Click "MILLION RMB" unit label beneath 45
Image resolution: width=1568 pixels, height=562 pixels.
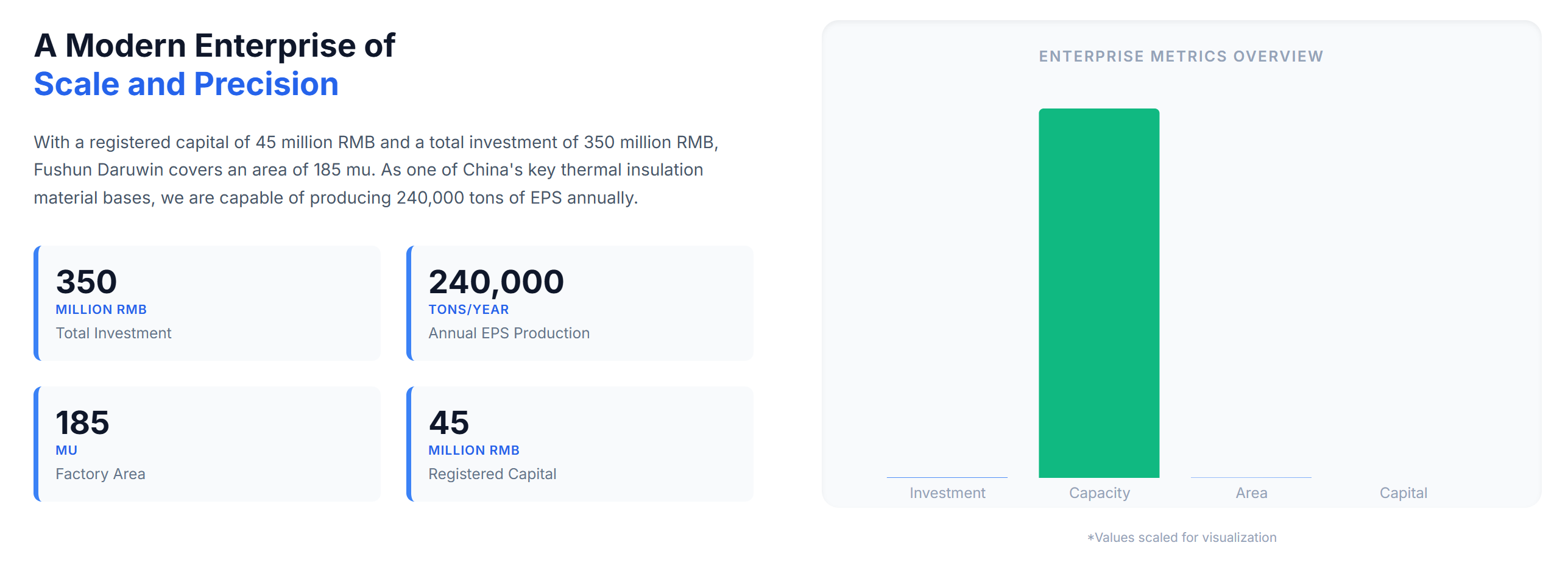coord(473,450)
